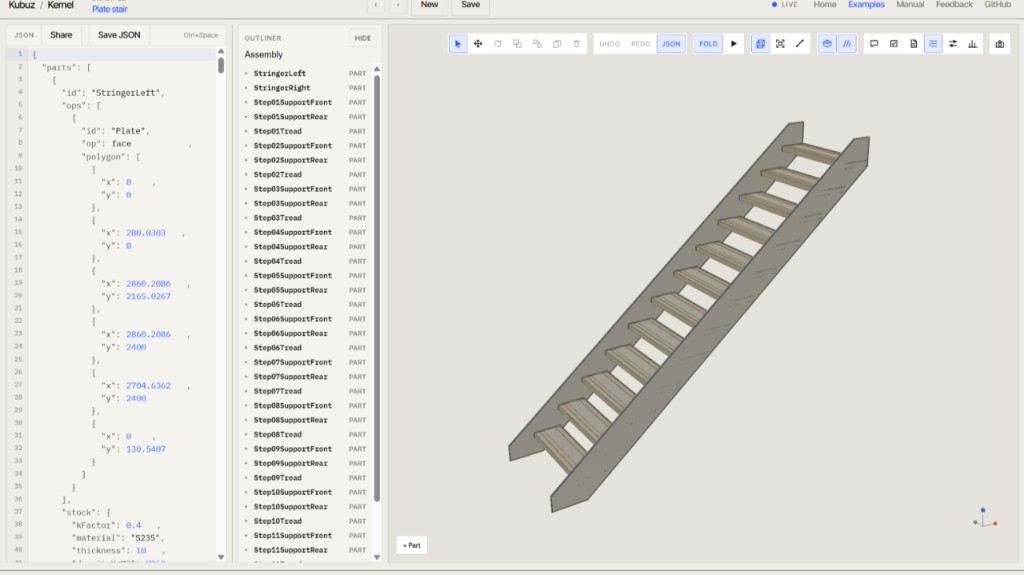Image resolution: width=1024 pixels, height=575 pixels.
Task: Expand the Step02SupportRear row
Action: pos(246,160)
